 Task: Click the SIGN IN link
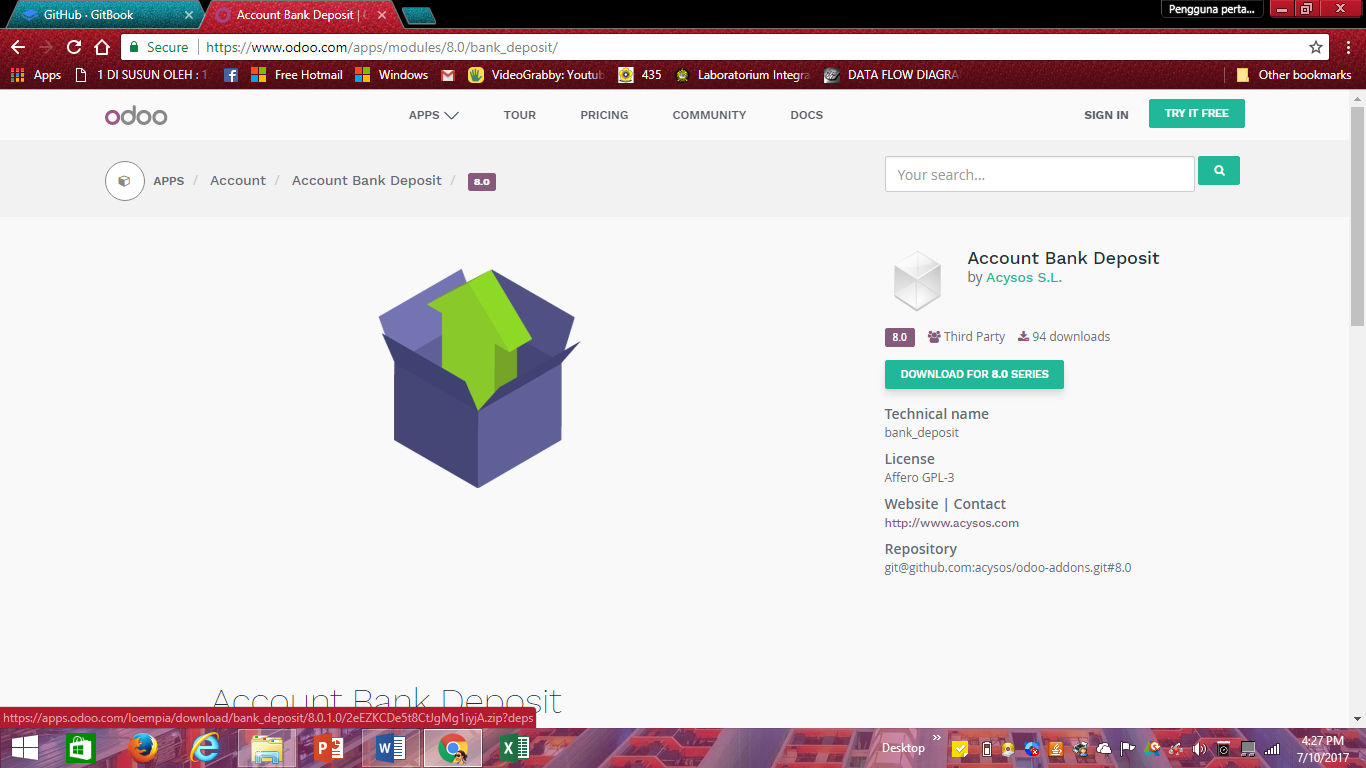(1106, 115)
